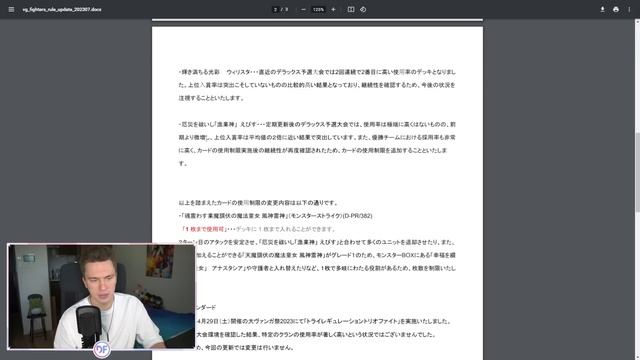Open the more actions menu

click(x=629, y=9)
